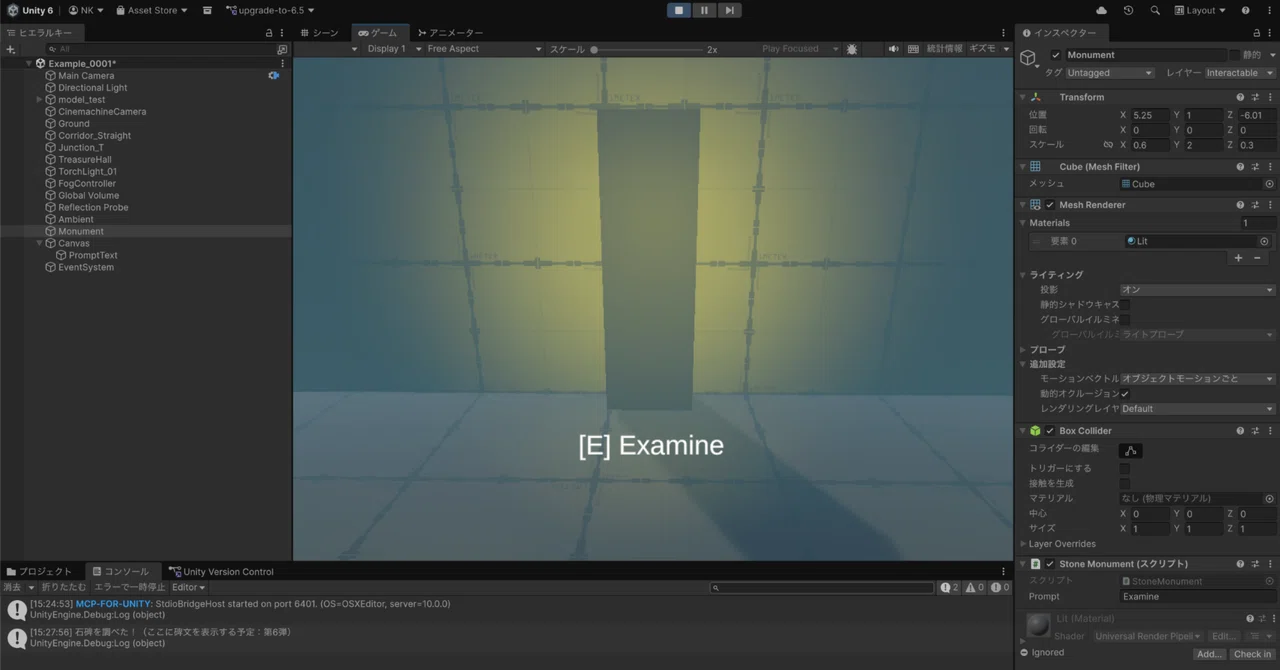1280x670 pixels.
Task: Open the Unity Version Control tab
Action: coord(221,572)
